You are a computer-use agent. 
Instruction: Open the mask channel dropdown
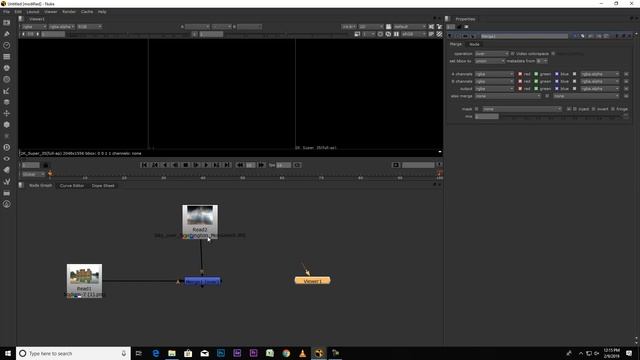pos(522,109)
